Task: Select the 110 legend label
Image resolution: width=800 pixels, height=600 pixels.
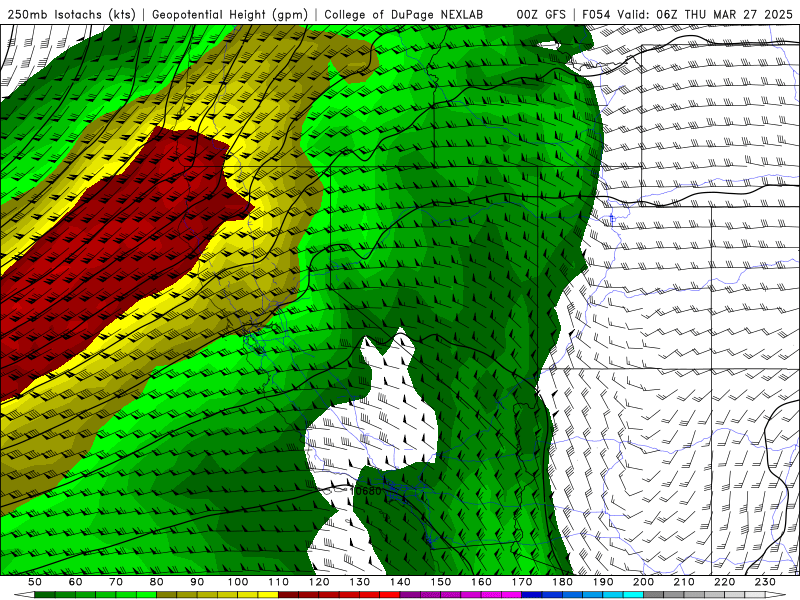Action: click(x=279, y=582)
